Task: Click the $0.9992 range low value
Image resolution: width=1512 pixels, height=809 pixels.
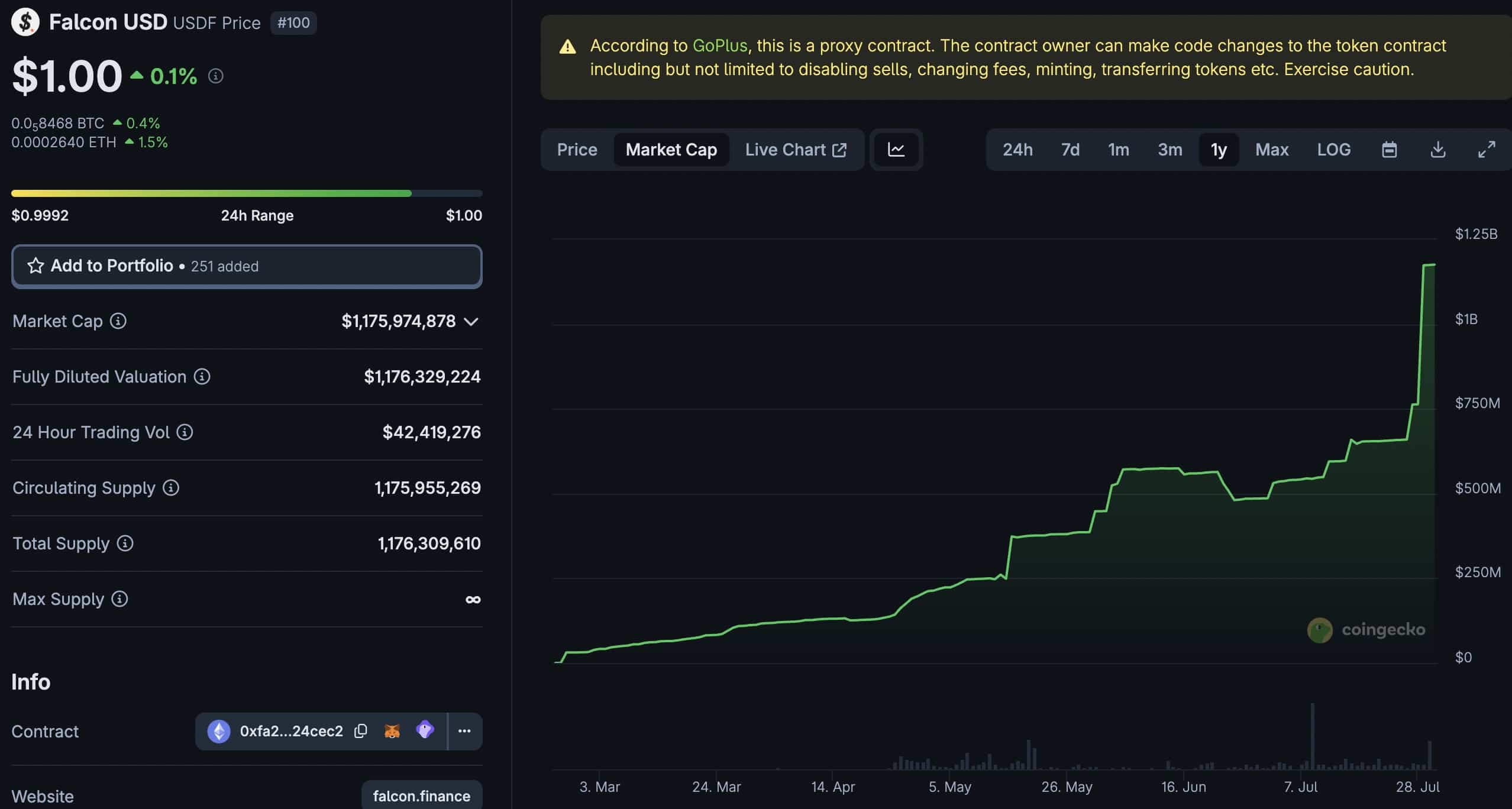Action: (x=40, y=215)
